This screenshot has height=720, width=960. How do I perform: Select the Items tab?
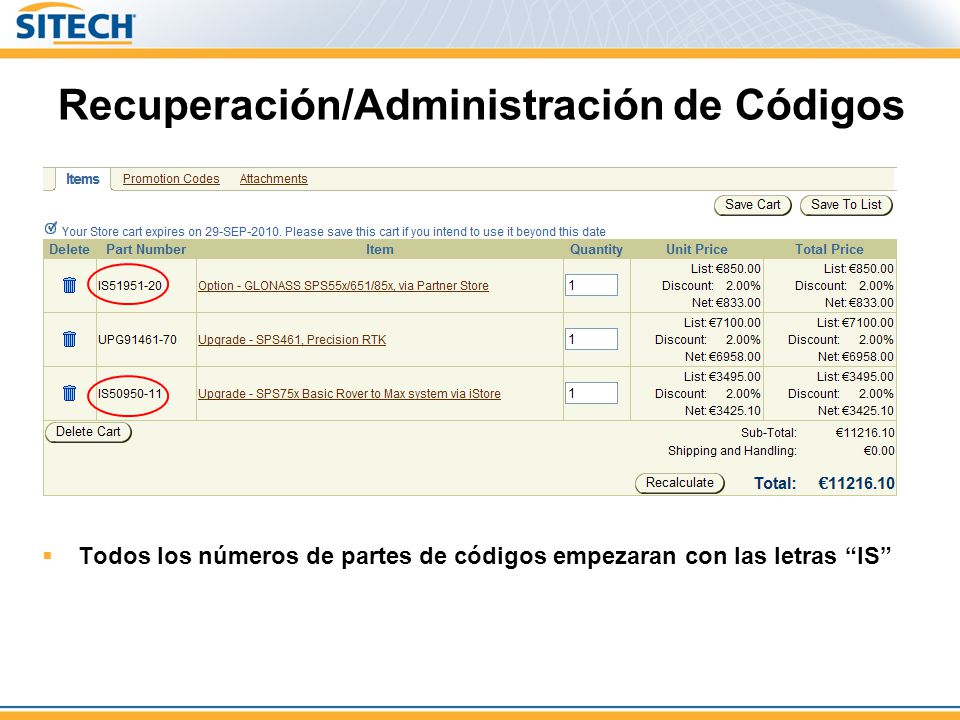(83, 179)
